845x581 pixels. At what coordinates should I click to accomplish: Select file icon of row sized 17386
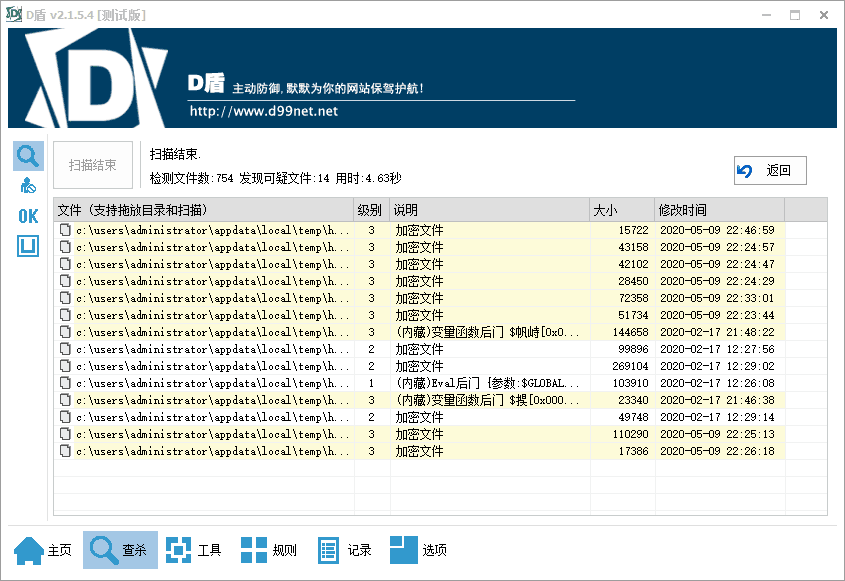coord(65,451)
